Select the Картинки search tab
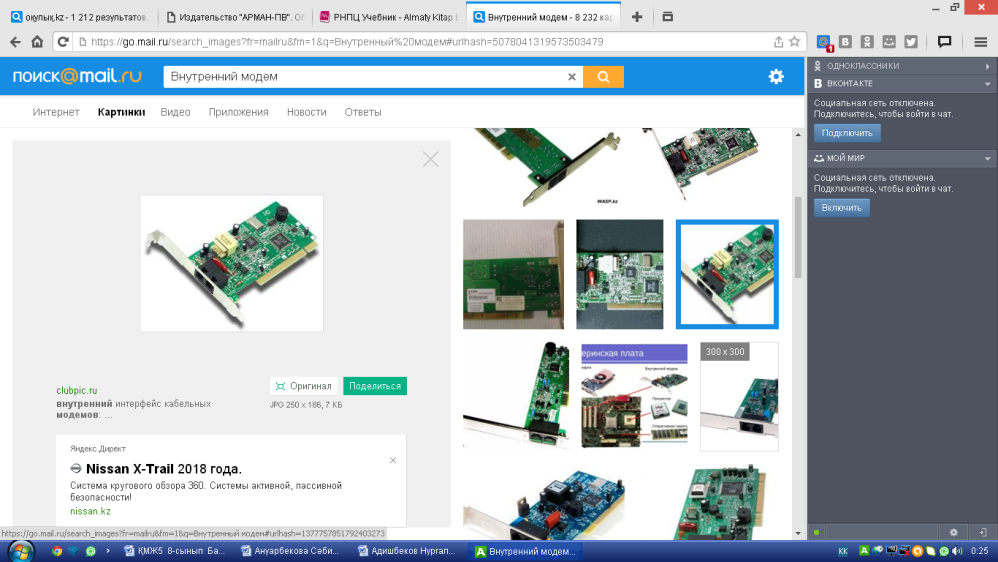The height and width of the screenshot is (562, 998). click(x=122, y=112)
